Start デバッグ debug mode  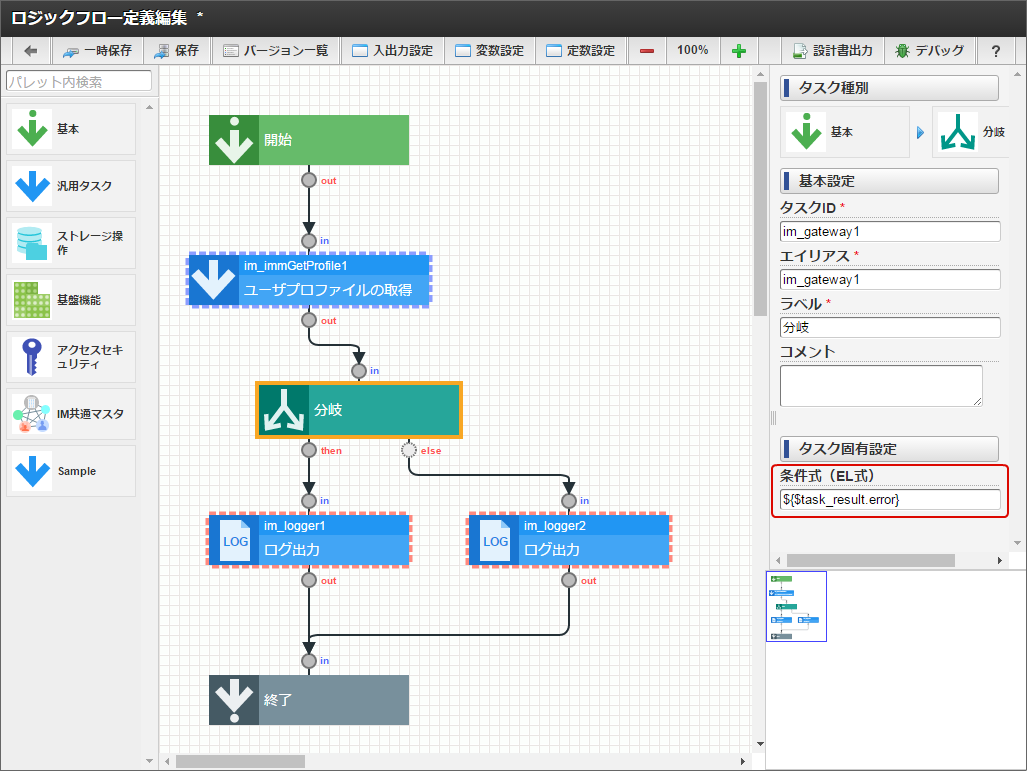point(930,50)
